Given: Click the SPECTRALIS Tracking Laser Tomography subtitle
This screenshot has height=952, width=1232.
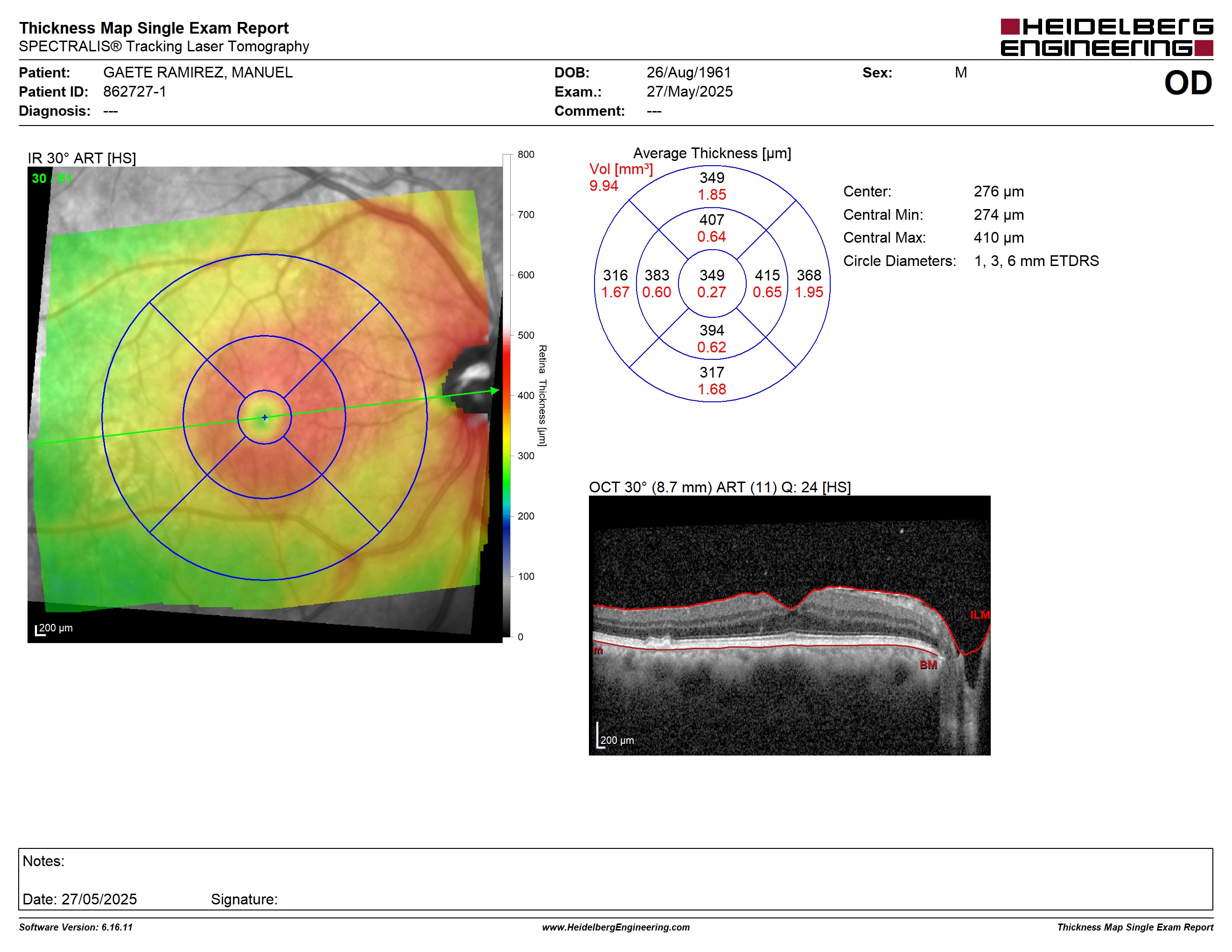Looking at the screenshot, I should pyautogui.click(x=164, y=47).
